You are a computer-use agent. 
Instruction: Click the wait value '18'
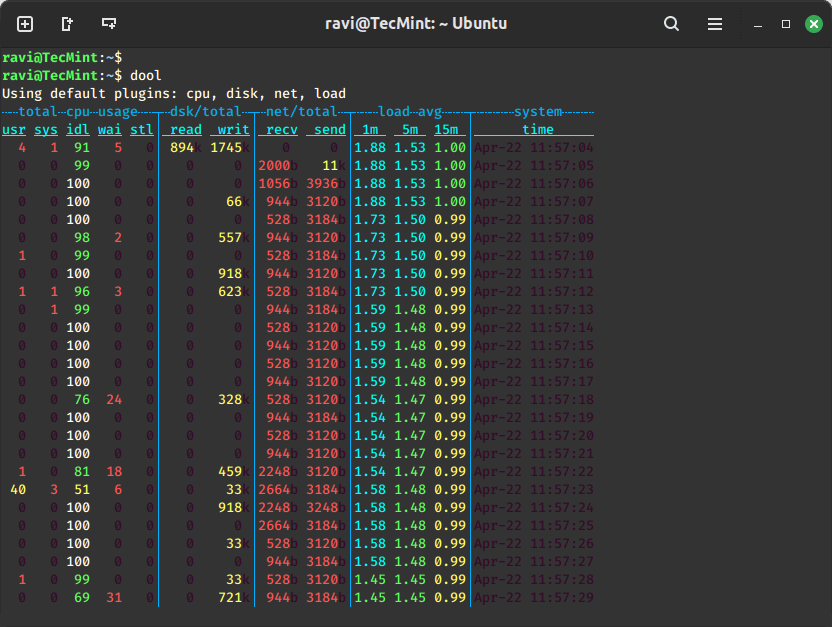[x=114, y=472]
